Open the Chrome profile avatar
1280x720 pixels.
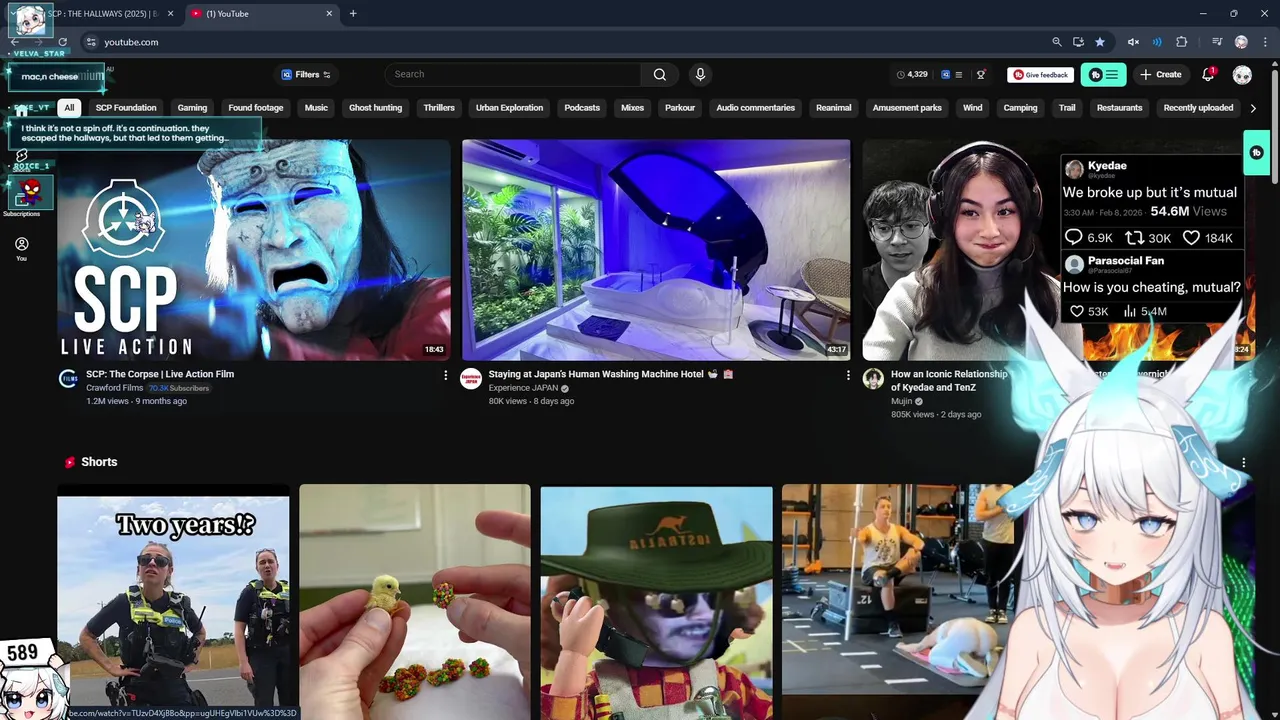click(x=1241, y=42)
